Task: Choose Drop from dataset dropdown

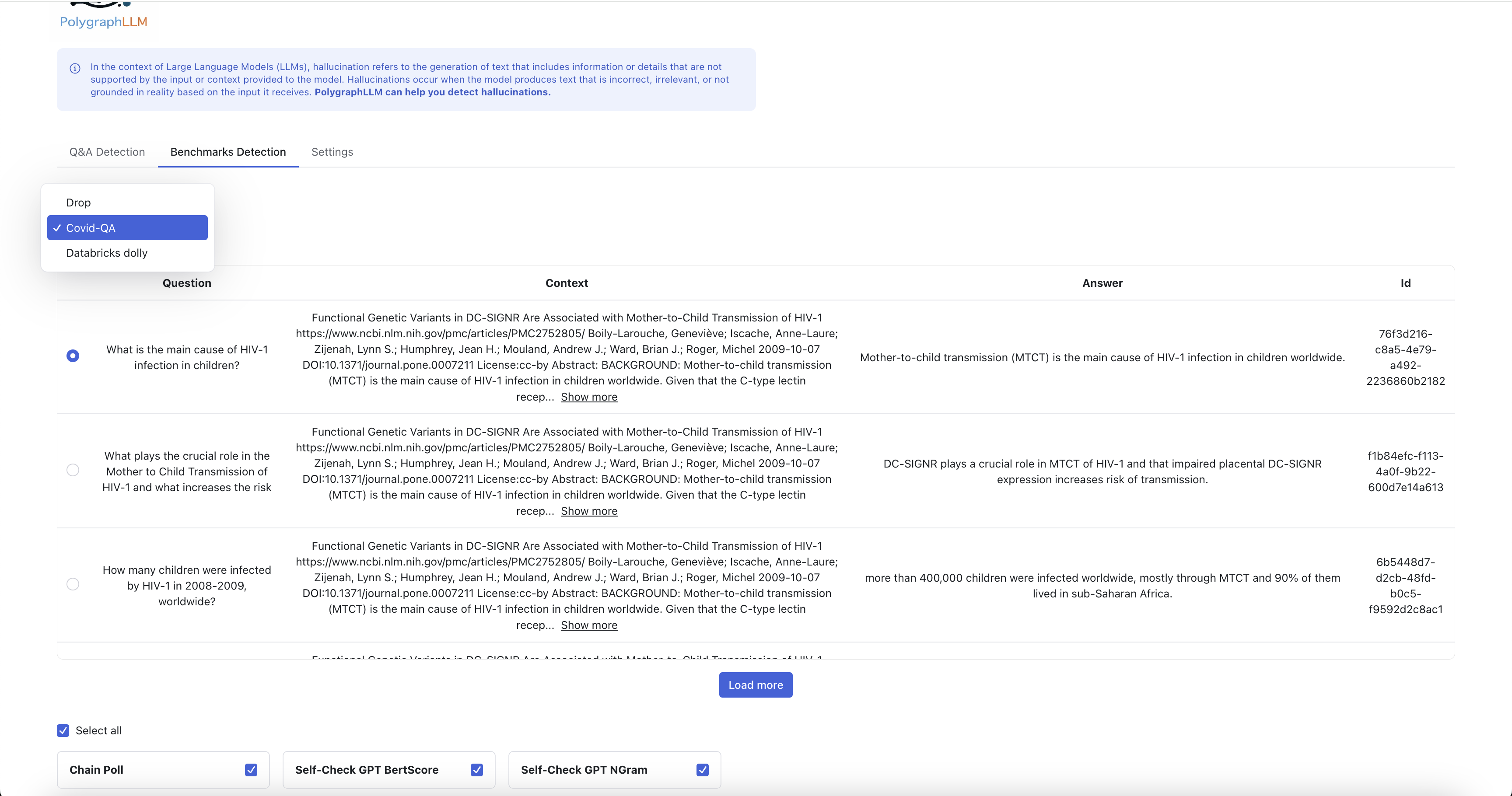Action: (x=78, y=202)
